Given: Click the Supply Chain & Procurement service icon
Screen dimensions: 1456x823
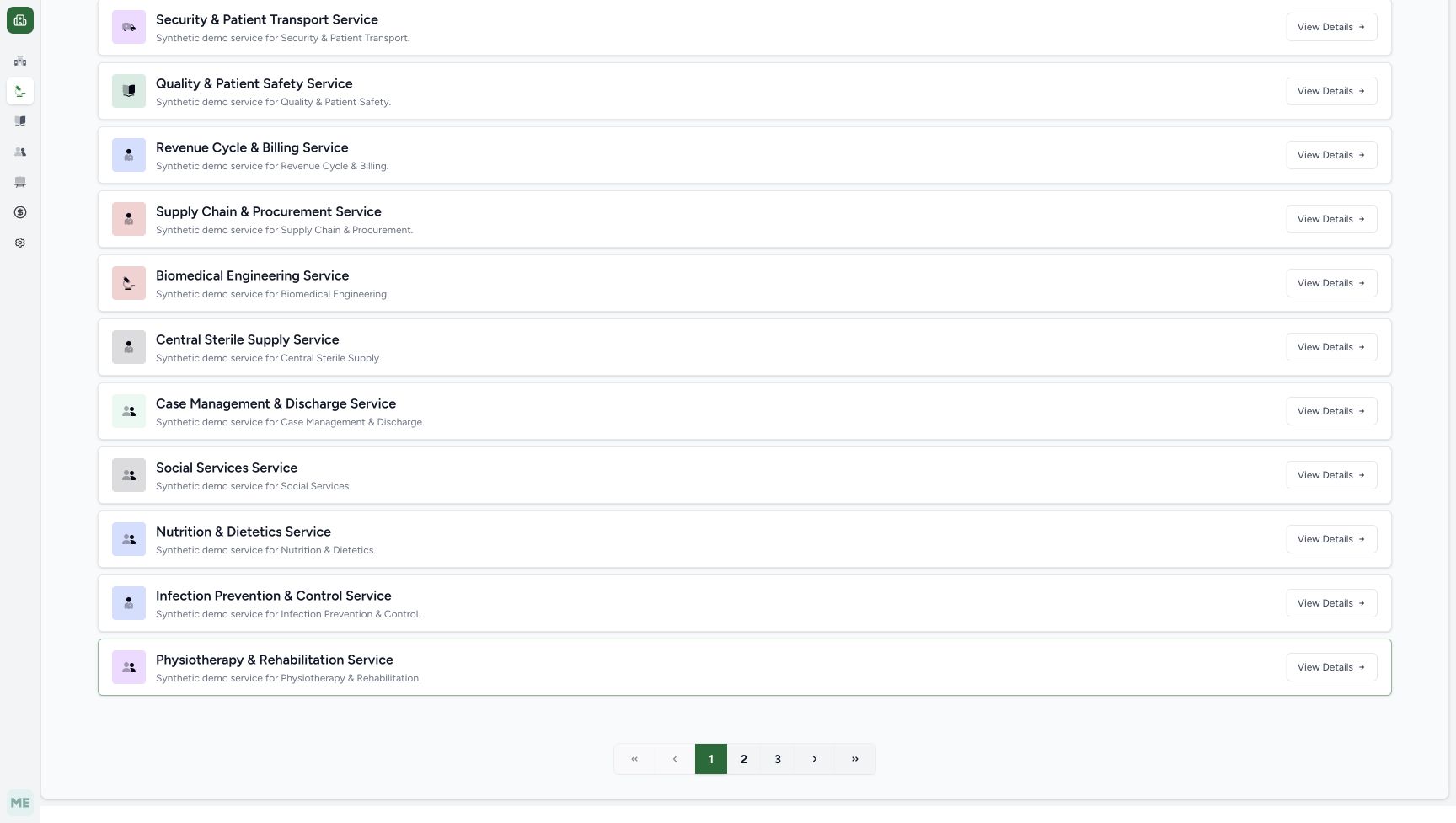Looking at the screenshot, I should [x=129, y=219].
